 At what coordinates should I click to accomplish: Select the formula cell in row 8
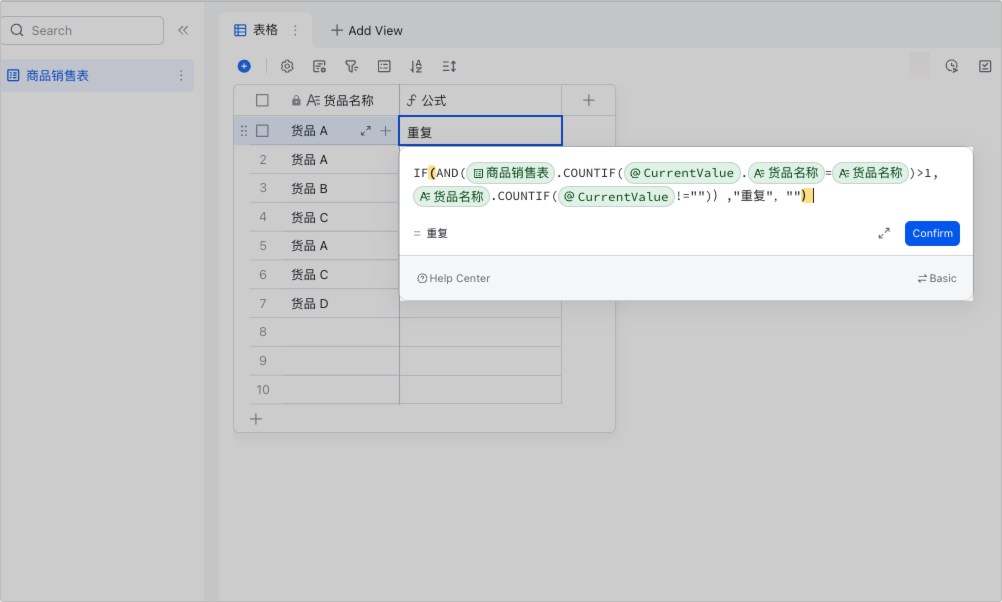pyautogui.click(x=481, y=332)
